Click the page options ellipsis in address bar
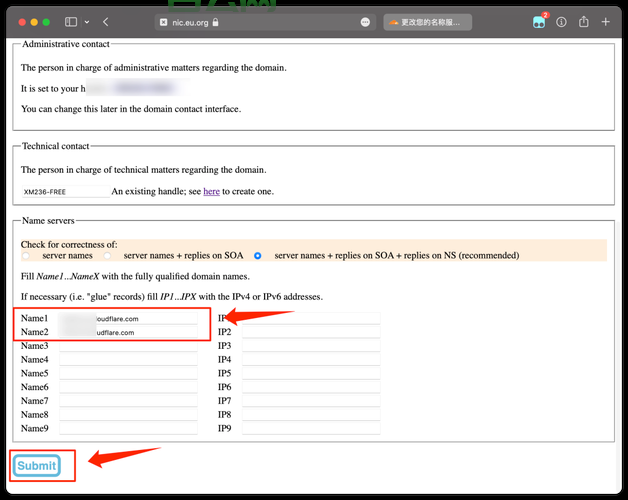 click(x=364, y=22)
